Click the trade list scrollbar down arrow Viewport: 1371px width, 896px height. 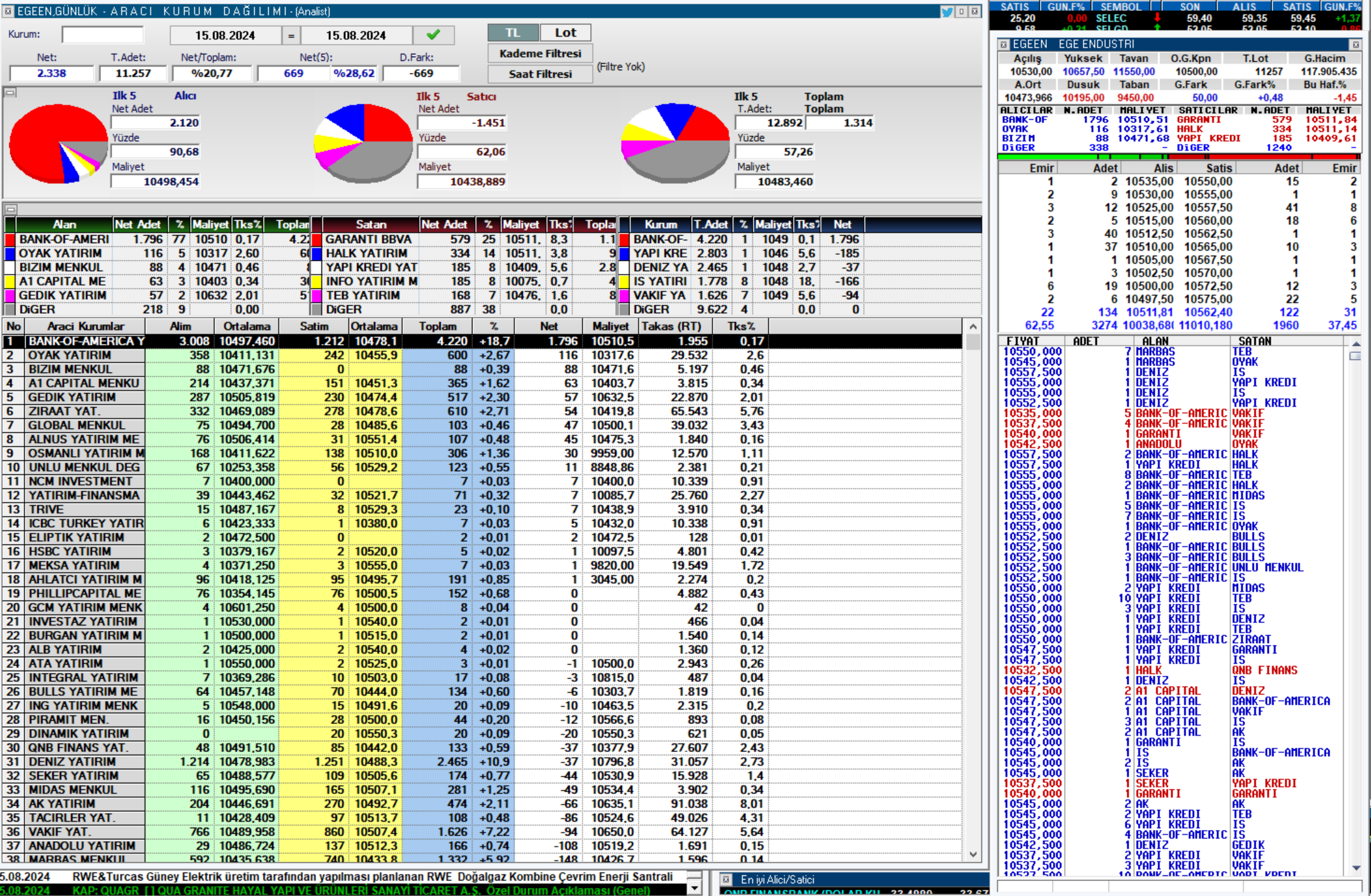(1355, 868)
